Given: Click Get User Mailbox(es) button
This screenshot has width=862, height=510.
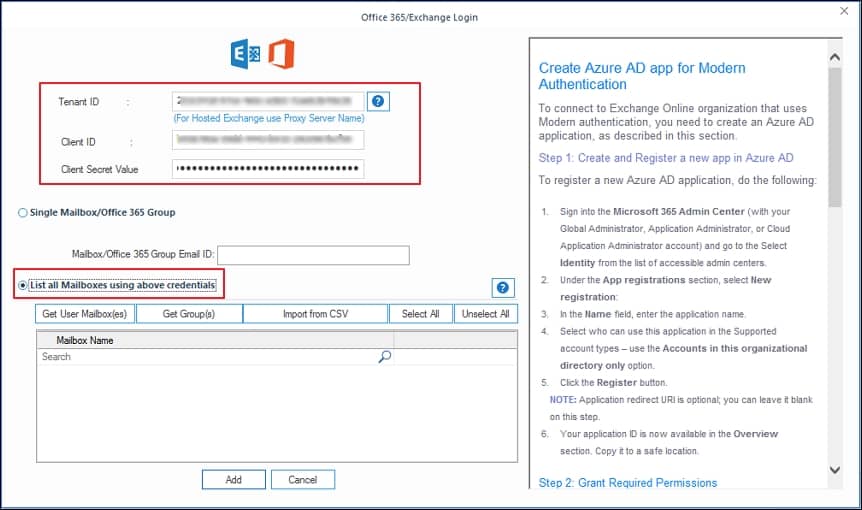Looking at the screenshot, I should click(85, 314).
